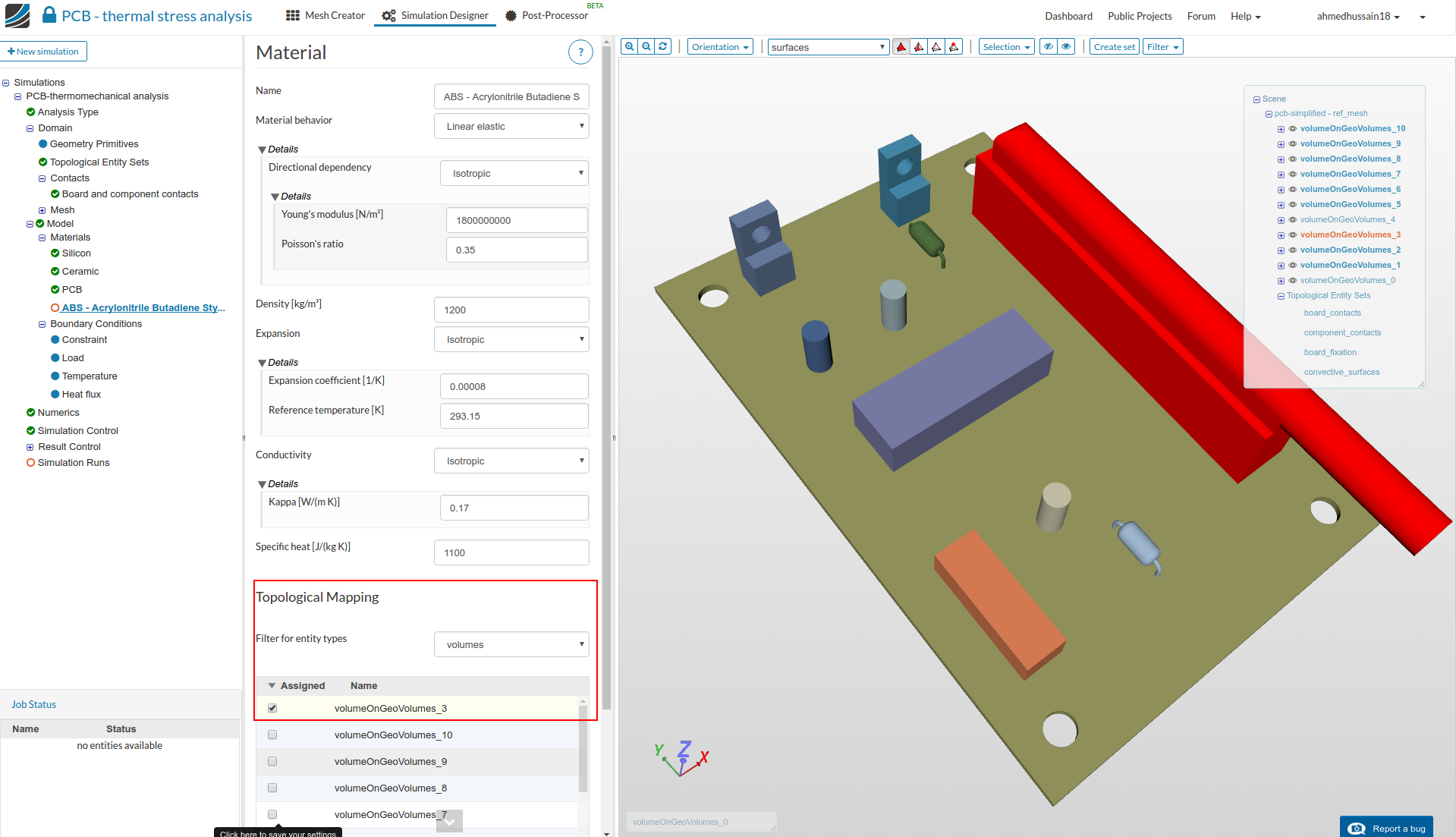1456x837 pixels.
Task: Open the Material help question mark
Action: tap(580, 52)
